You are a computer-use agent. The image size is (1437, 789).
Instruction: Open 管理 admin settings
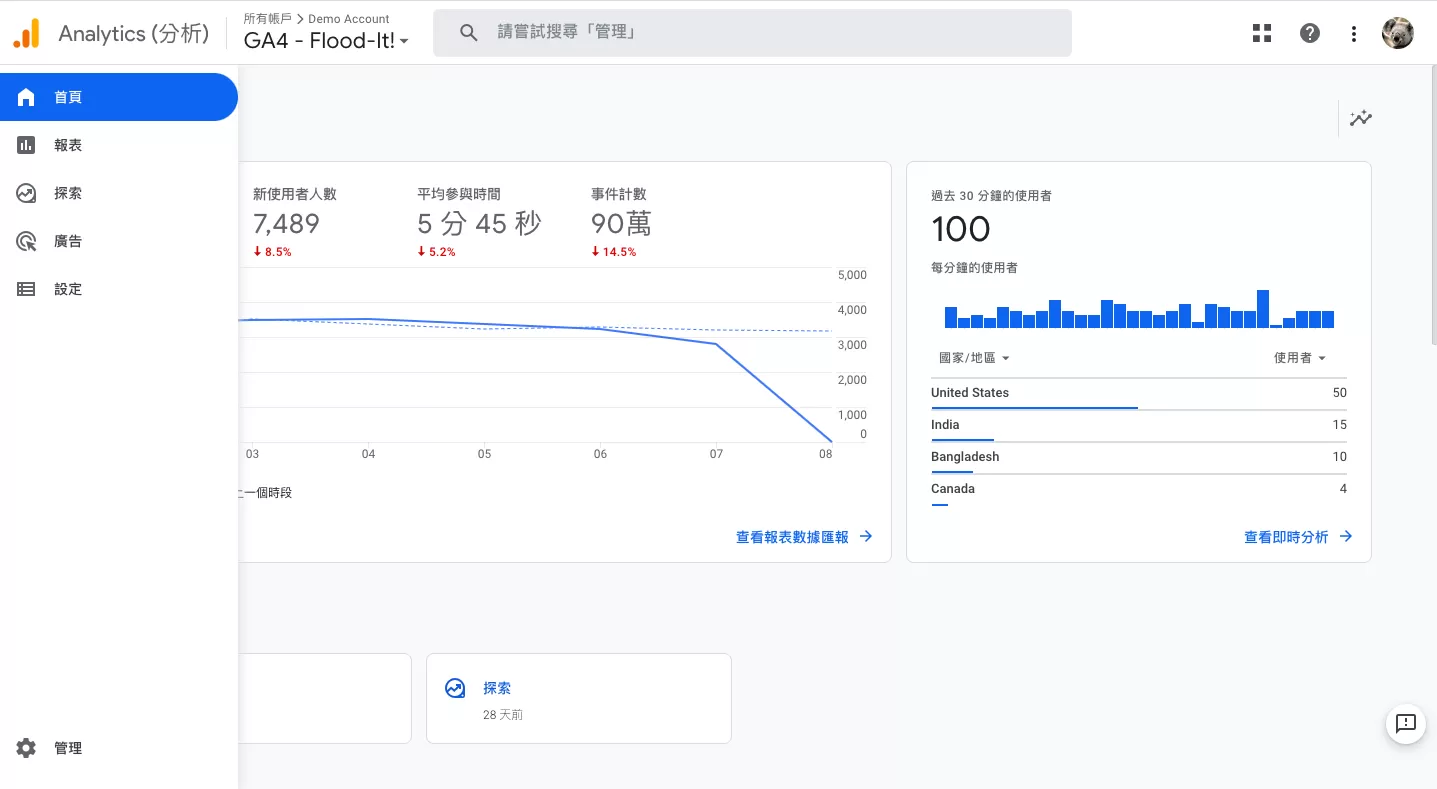click(x=118, y=748)
